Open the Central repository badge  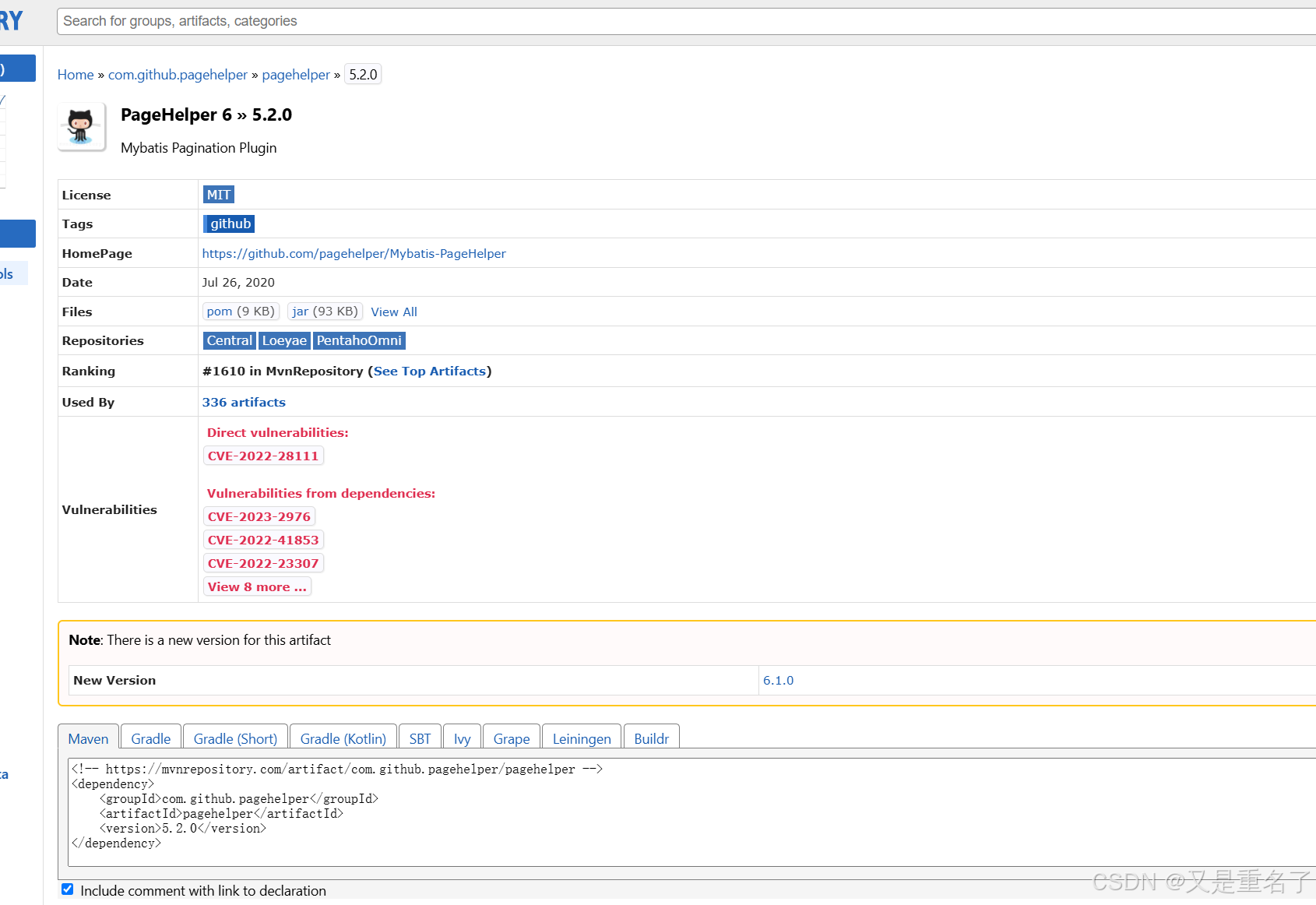click(230, 340)
